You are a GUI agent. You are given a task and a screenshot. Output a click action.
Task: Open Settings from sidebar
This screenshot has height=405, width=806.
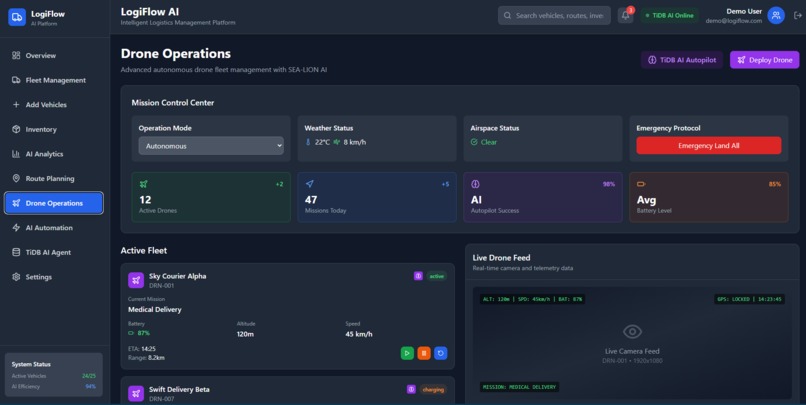tap(54, 277)
